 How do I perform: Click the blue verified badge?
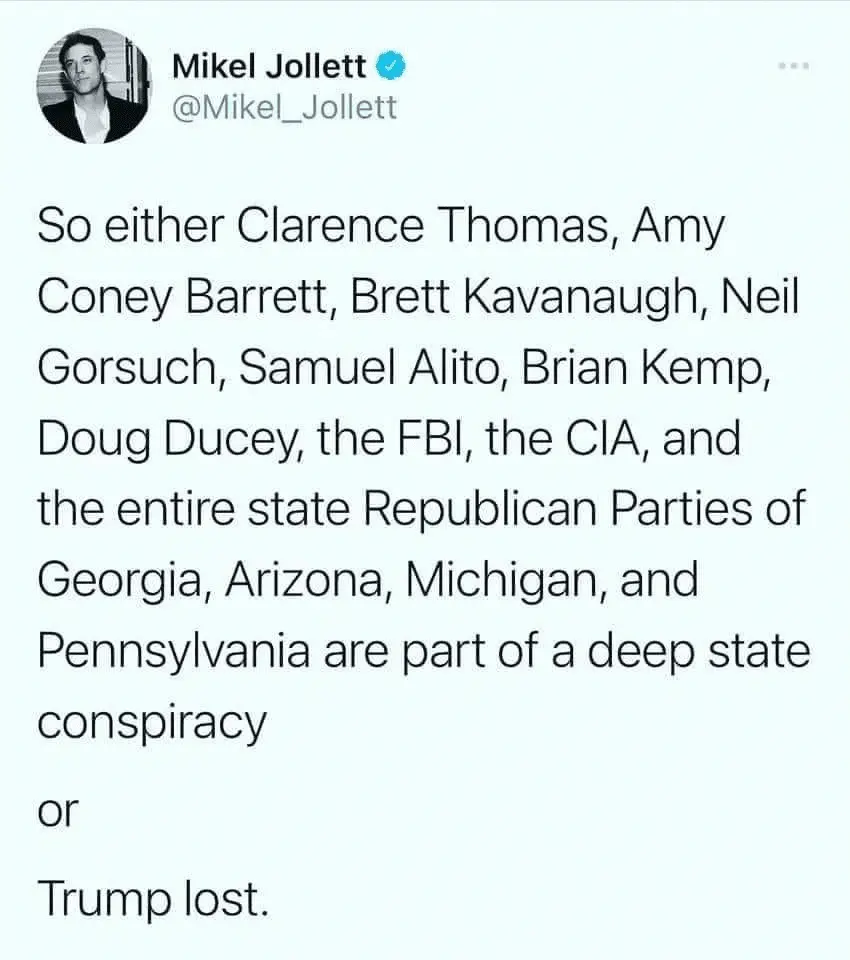[x=391, y=68]
